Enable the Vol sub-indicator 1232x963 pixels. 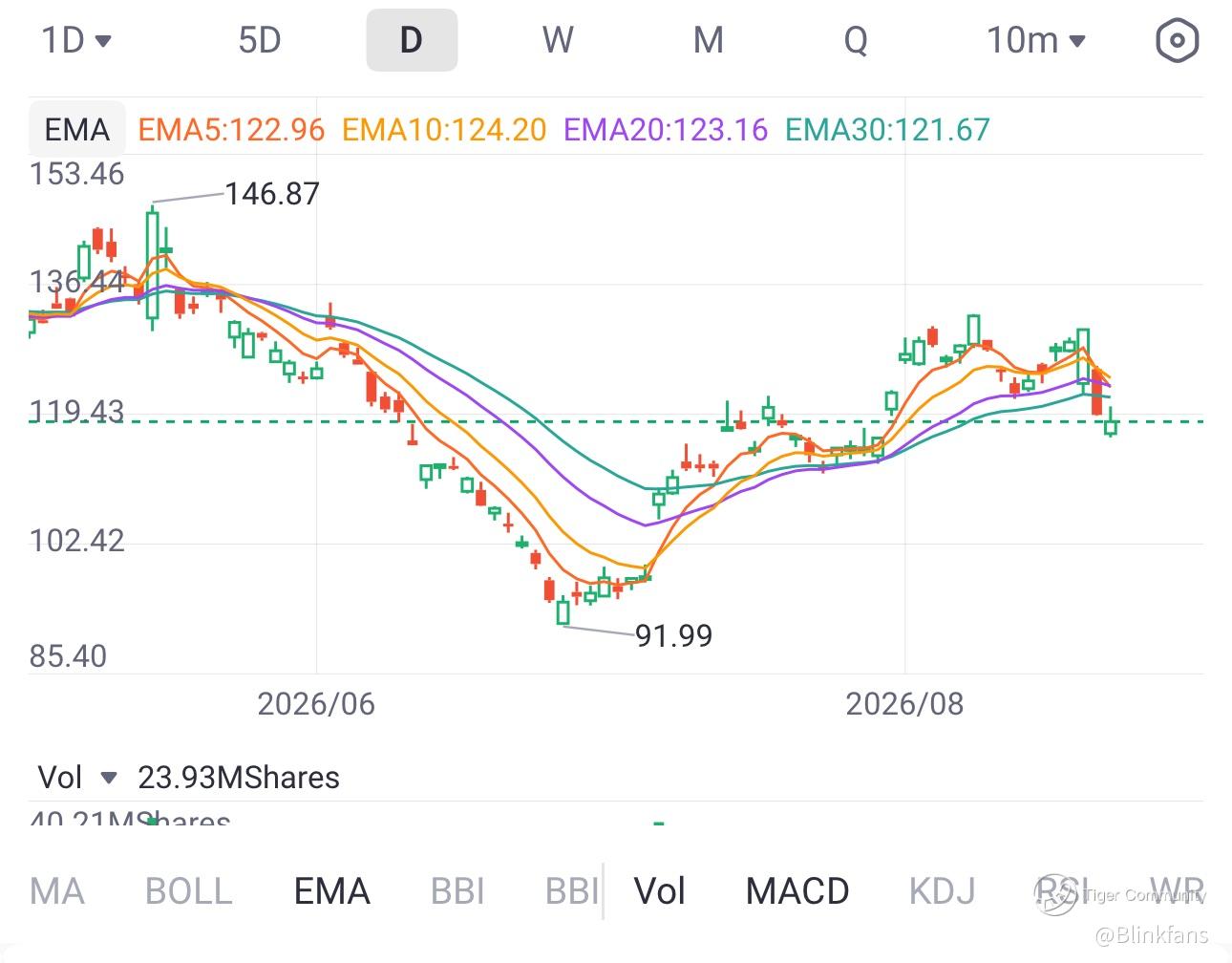tap(660, 891)
